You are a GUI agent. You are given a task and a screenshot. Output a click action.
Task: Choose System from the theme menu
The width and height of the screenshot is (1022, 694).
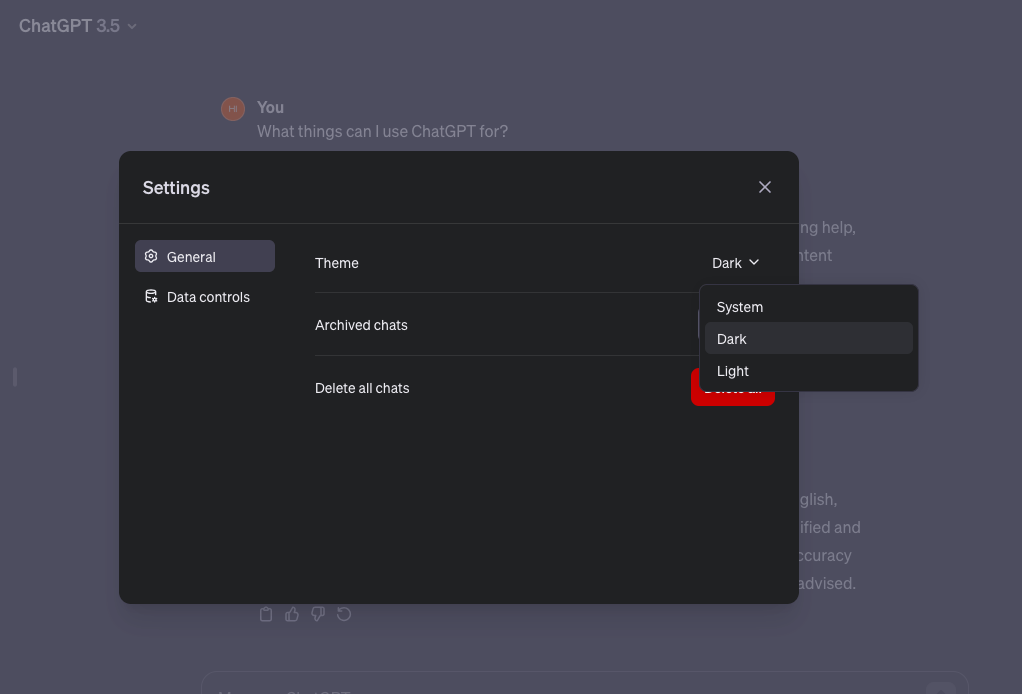[808, 307]
